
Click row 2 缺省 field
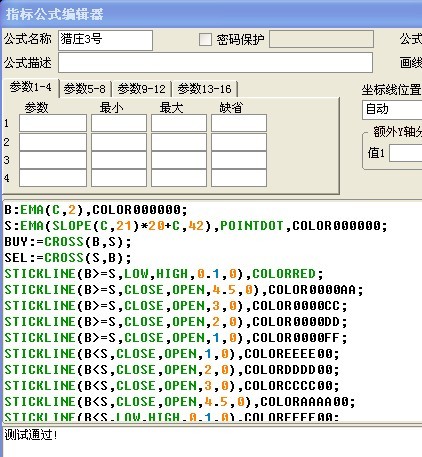[239, 142]
